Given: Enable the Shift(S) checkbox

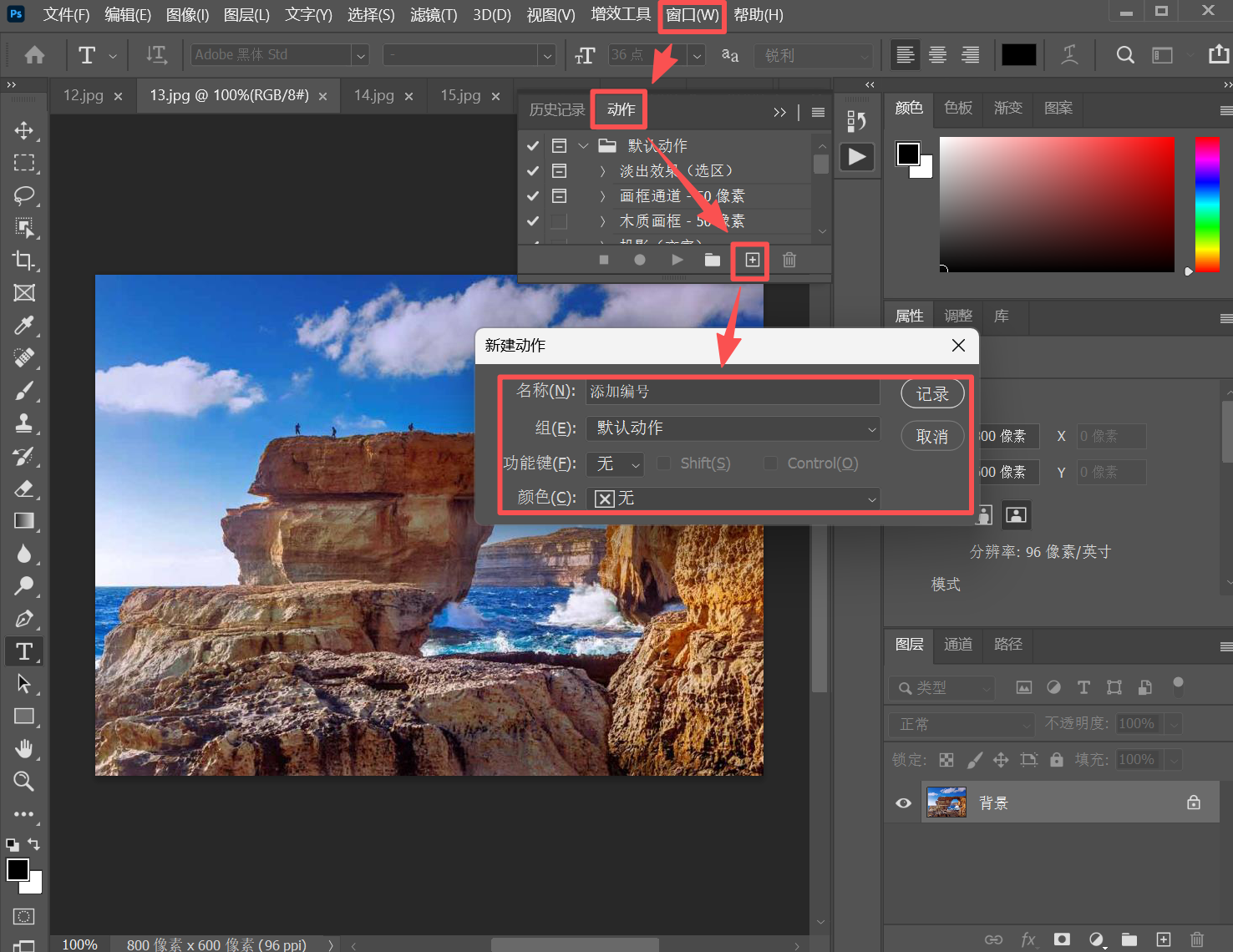Looking at the screenshot, I should (664, 463).
